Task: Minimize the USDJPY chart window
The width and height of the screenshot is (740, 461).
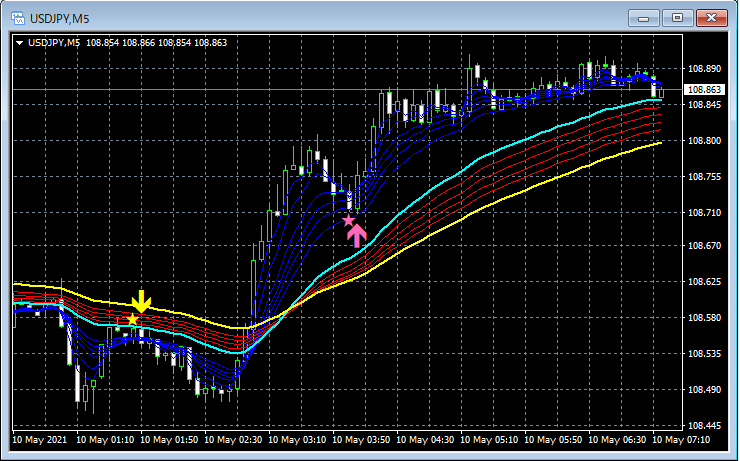Action: [x=643, y=18]
